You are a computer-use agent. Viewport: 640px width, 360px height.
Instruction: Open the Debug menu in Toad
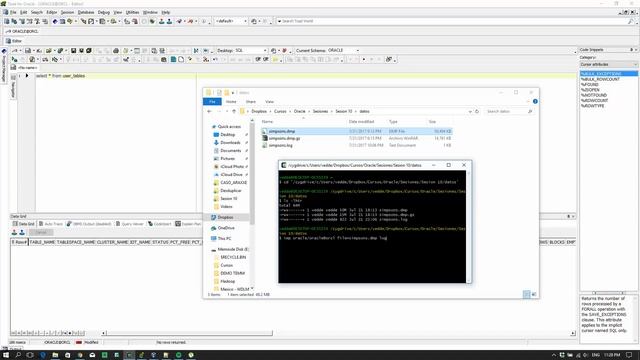(x=104, y=12)
